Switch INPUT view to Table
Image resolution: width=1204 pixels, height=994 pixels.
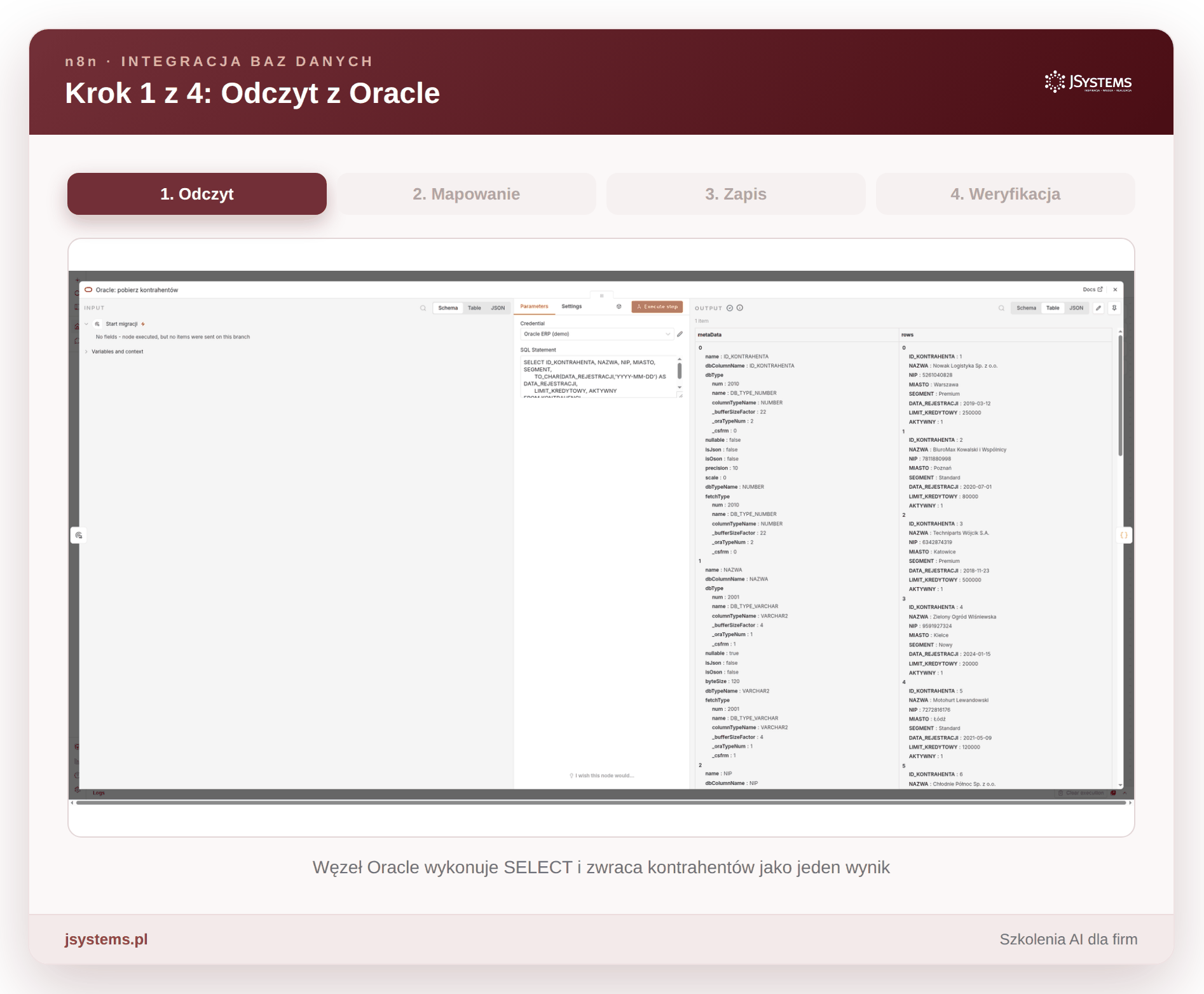(x=474, y=308)
